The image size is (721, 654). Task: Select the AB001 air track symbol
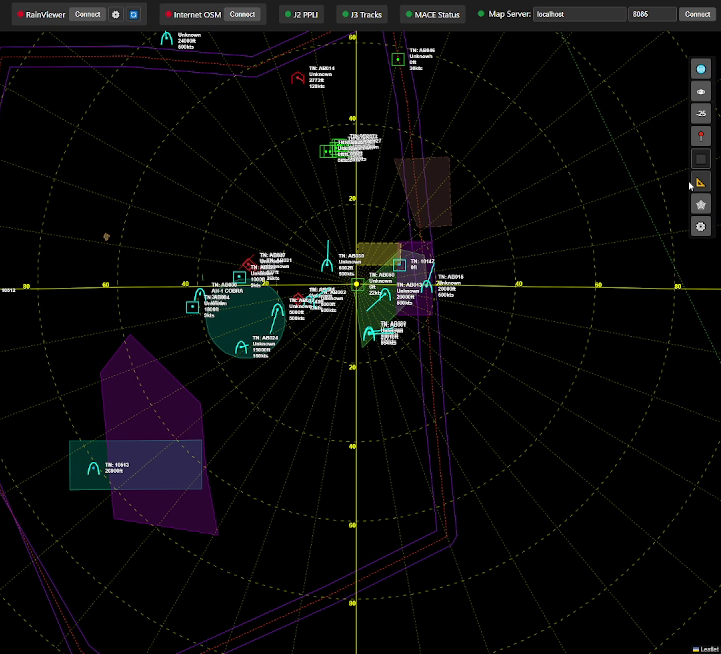pos(369,333)
